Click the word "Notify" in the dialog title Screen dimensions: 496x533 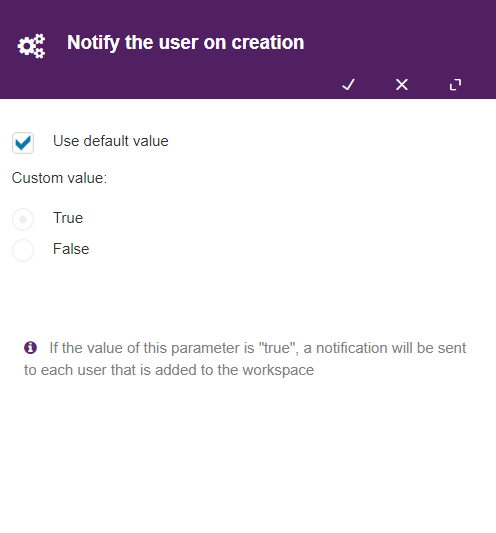pos(93,43)
